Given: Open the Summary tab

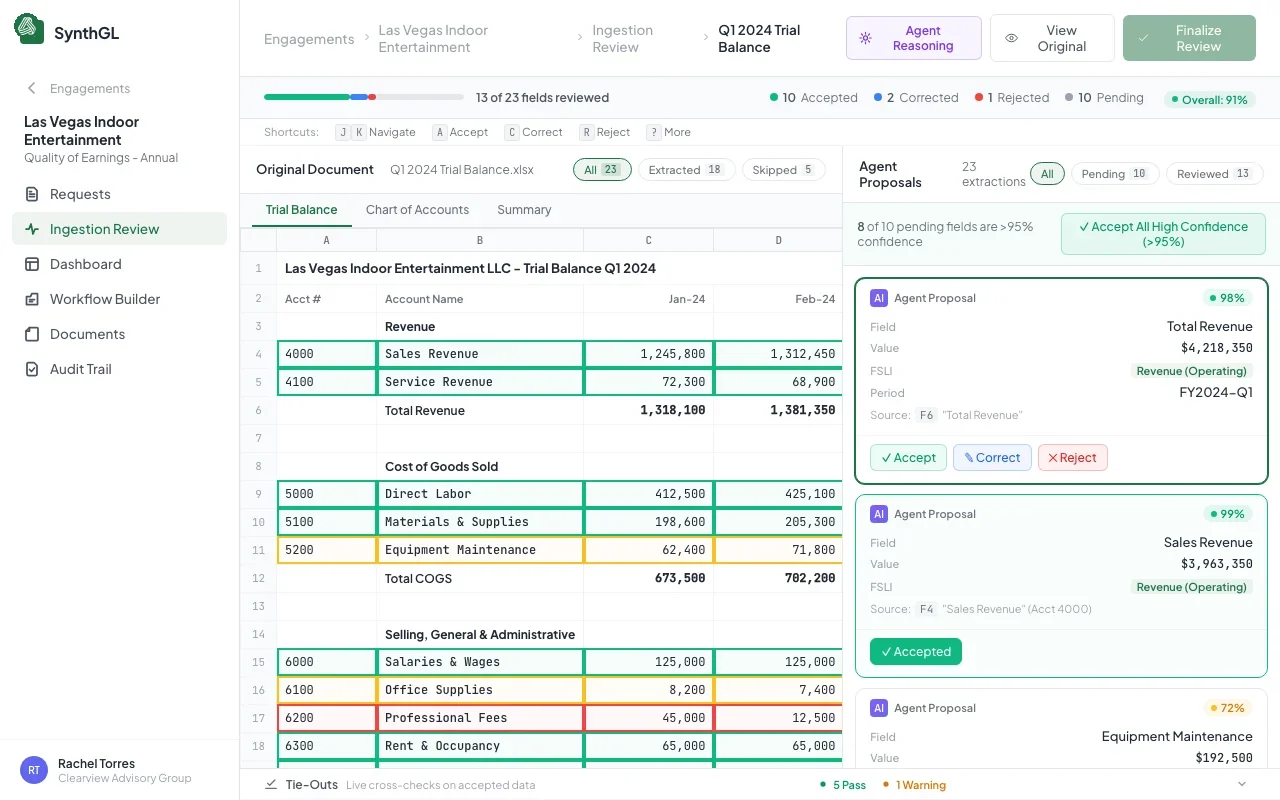Looking at the screenshot, I should click(524, 210).
